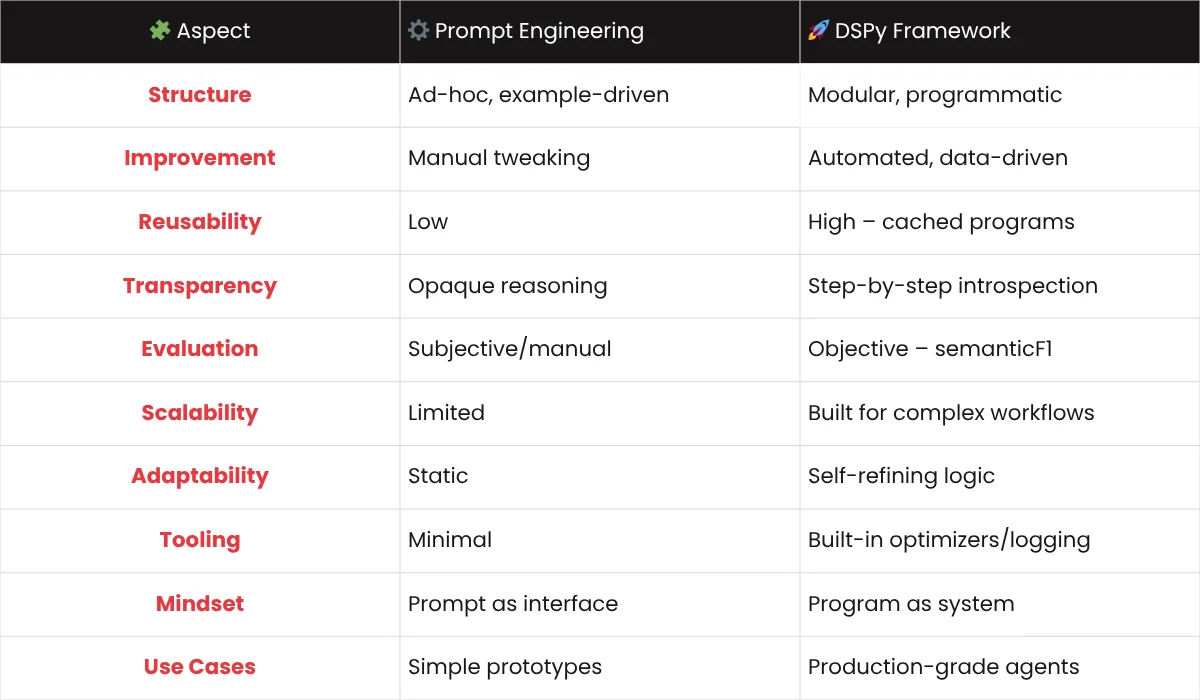1200x700 pixels.
Task: Click the Transparency row label
Action: (x=200, y=286)
